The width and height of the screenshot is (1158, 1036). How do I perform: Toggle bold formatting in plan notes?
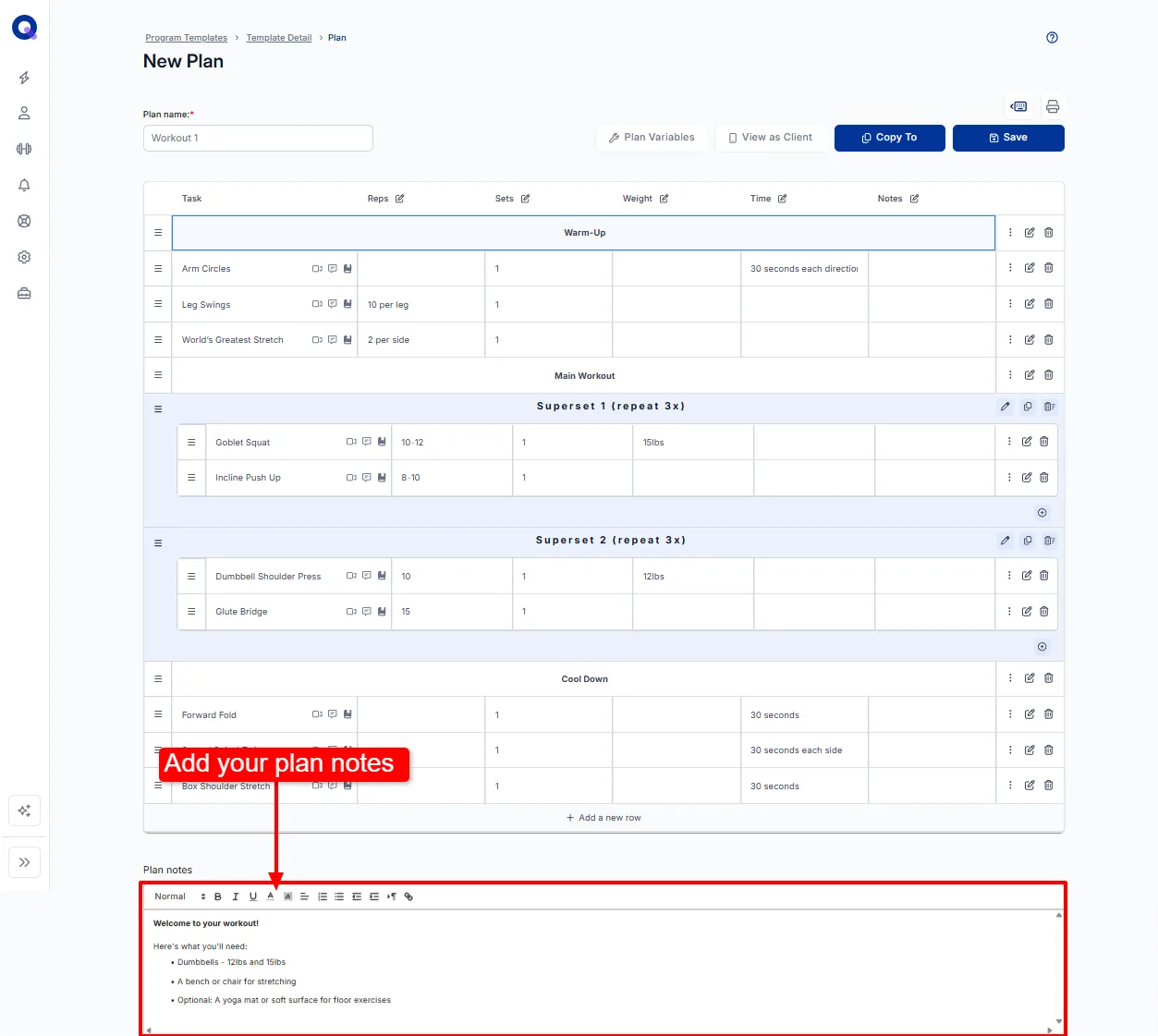(x=218, y=896)
